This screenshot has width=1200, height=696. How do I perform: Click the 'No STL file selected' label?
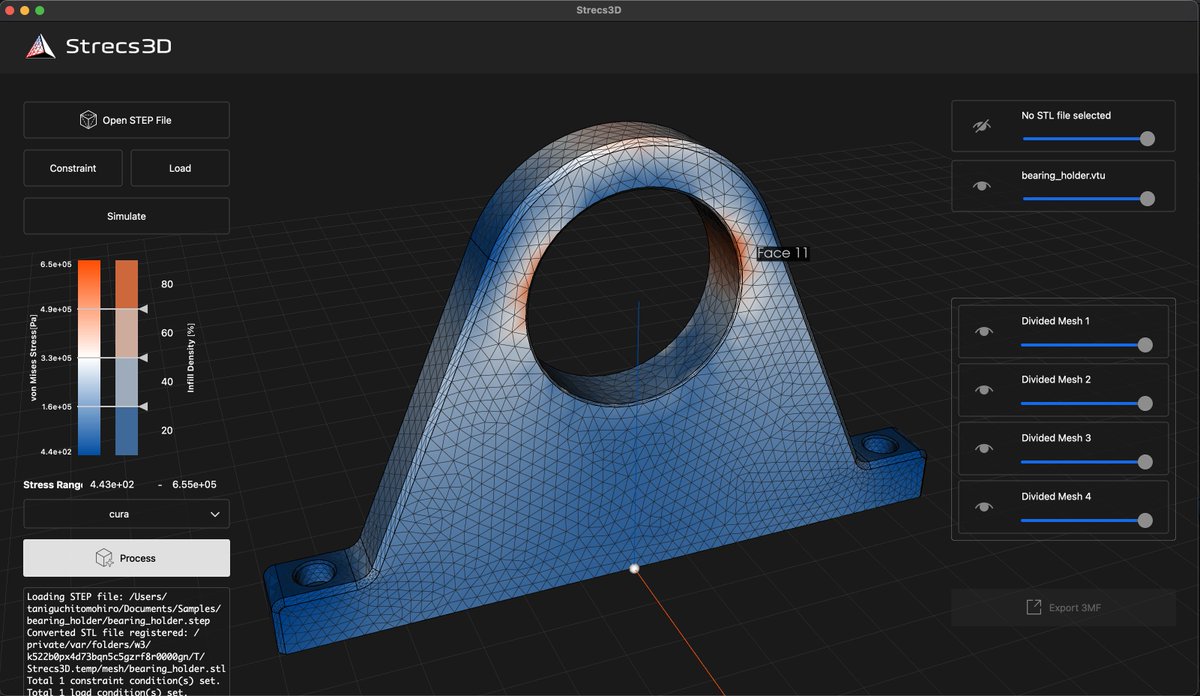[x=1066, y=115]
